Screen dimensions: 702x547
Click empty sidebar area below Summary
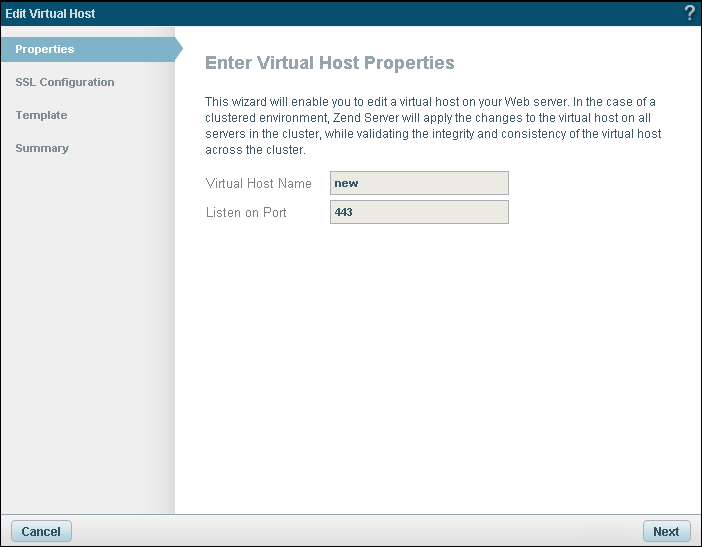87,330
